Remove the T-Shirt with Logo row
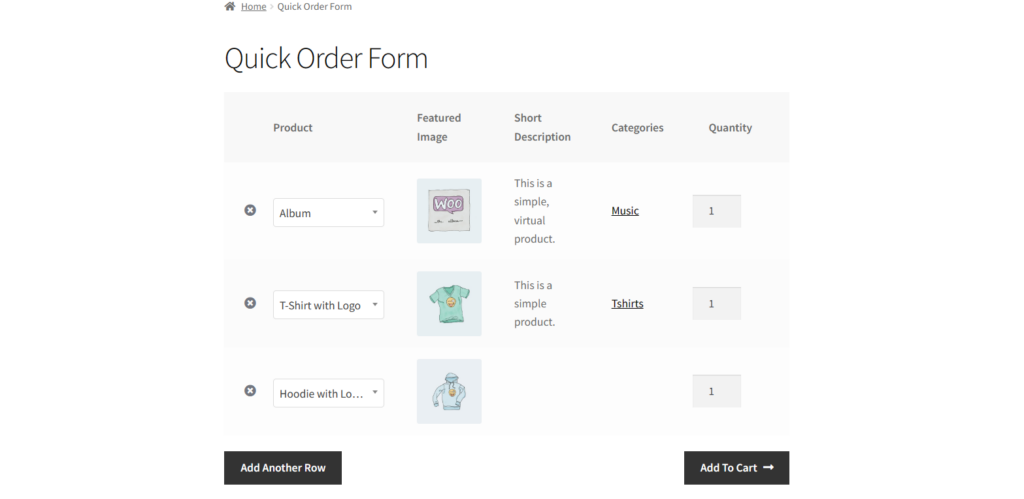Viewport: 1024px width, 499px height. click(x=250, y=303)
